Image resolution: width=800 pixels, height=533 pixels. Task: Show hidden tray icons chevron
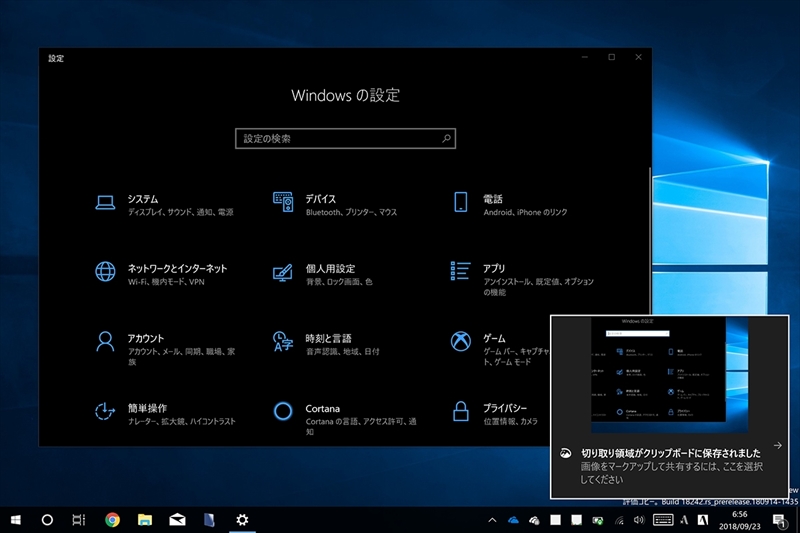(492, 520)
